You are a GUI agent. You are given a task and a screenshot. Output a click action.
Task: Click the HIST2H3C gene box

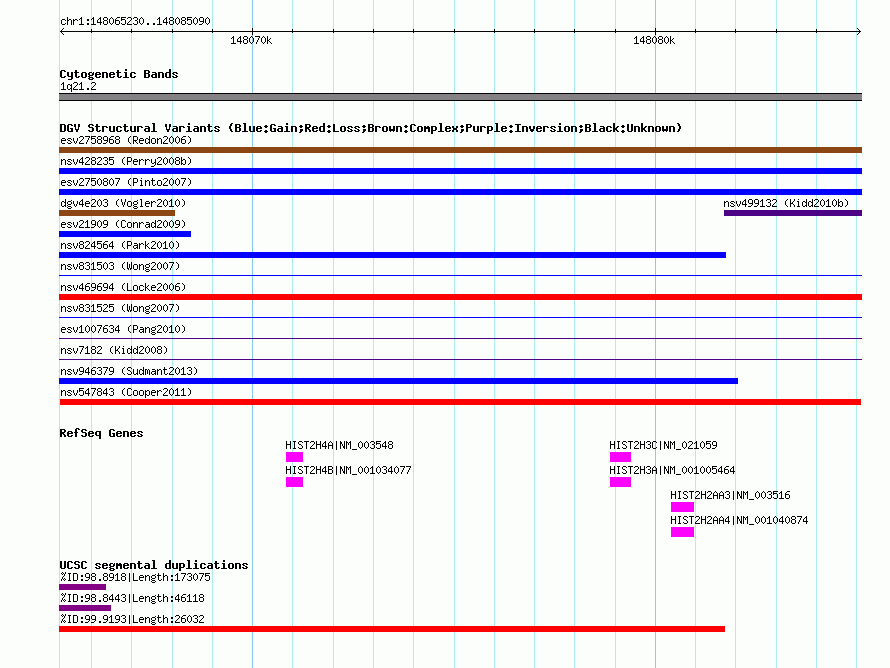pos(620,457)
